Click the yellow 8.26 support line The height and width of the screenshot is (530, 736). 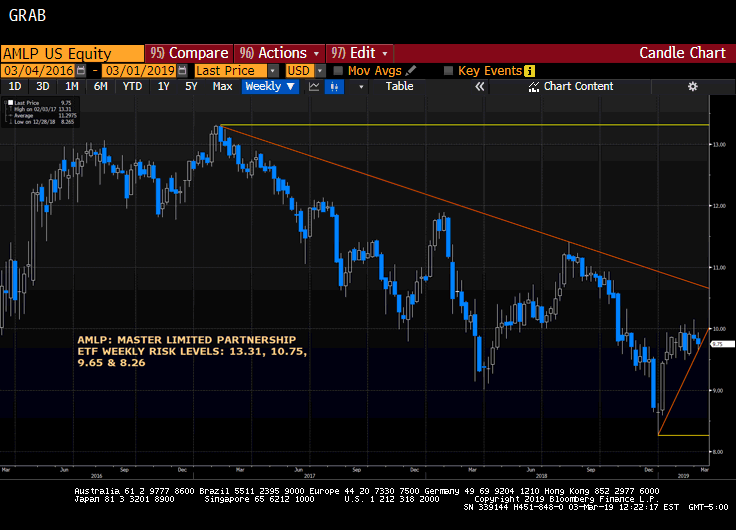pyautogui.click(x=684, y=435)
